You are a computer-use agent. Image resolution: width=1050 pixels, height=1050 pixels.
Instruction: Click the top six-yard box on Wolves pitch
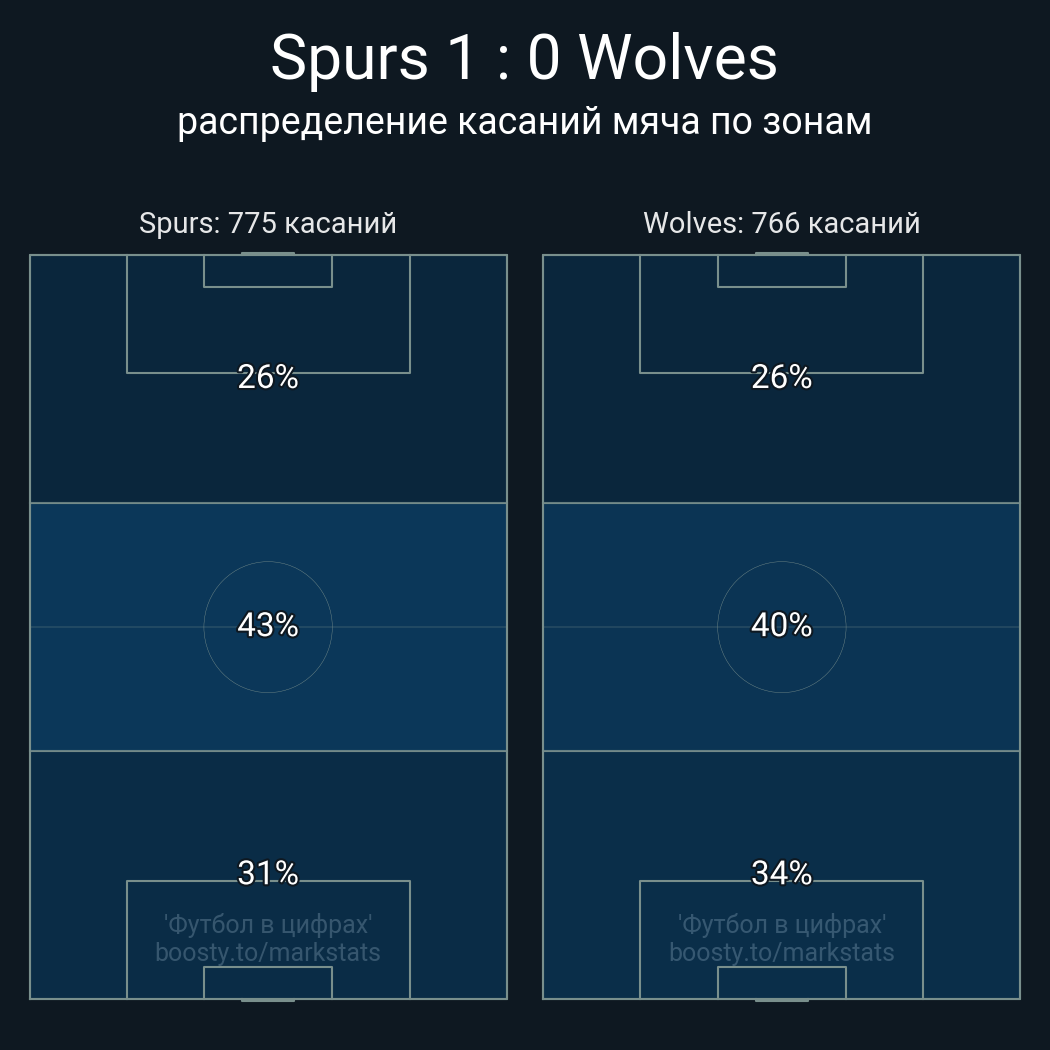[781, 271]
